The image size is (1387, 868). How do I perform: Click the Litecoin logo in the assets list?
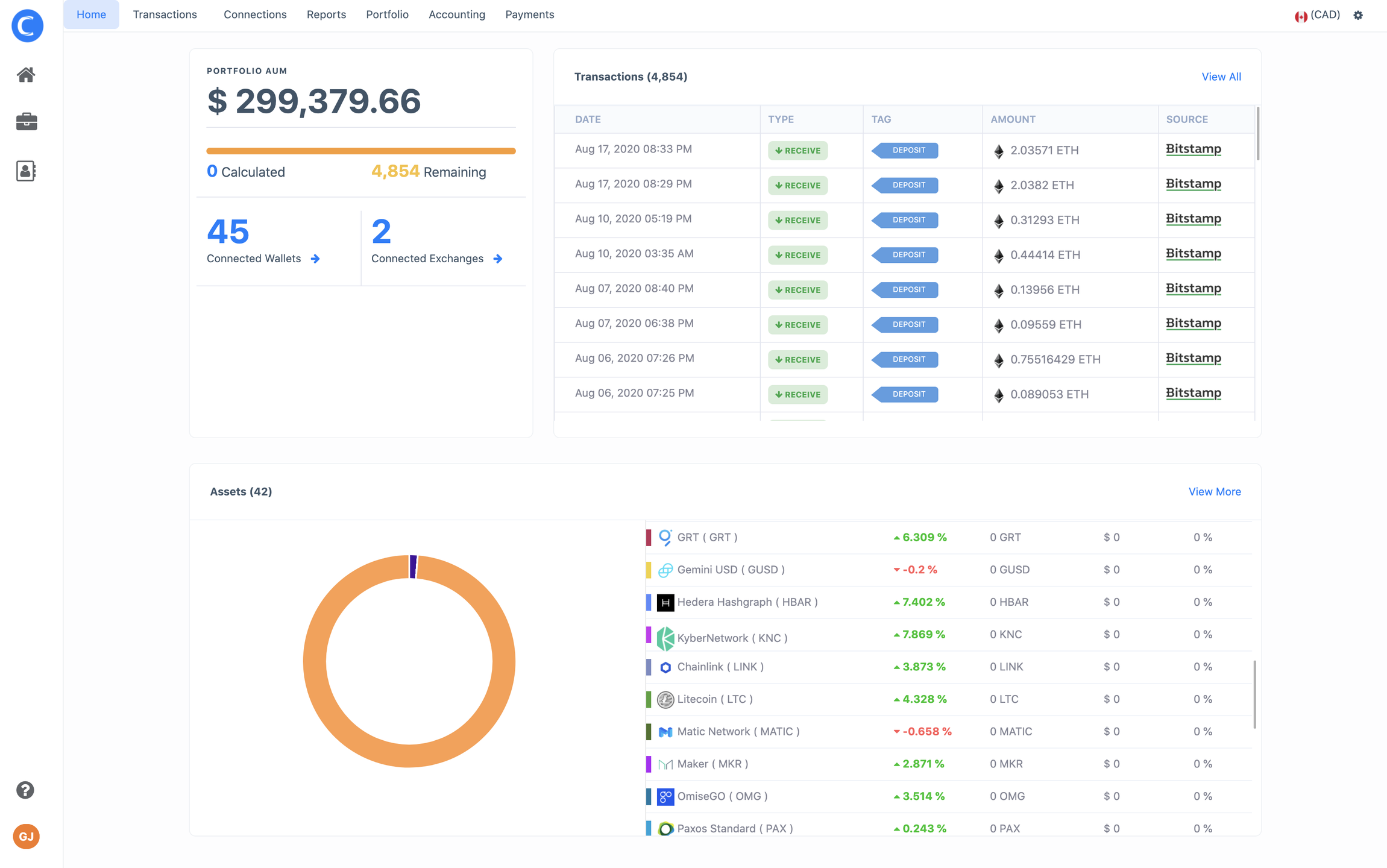tap(665, 699)
